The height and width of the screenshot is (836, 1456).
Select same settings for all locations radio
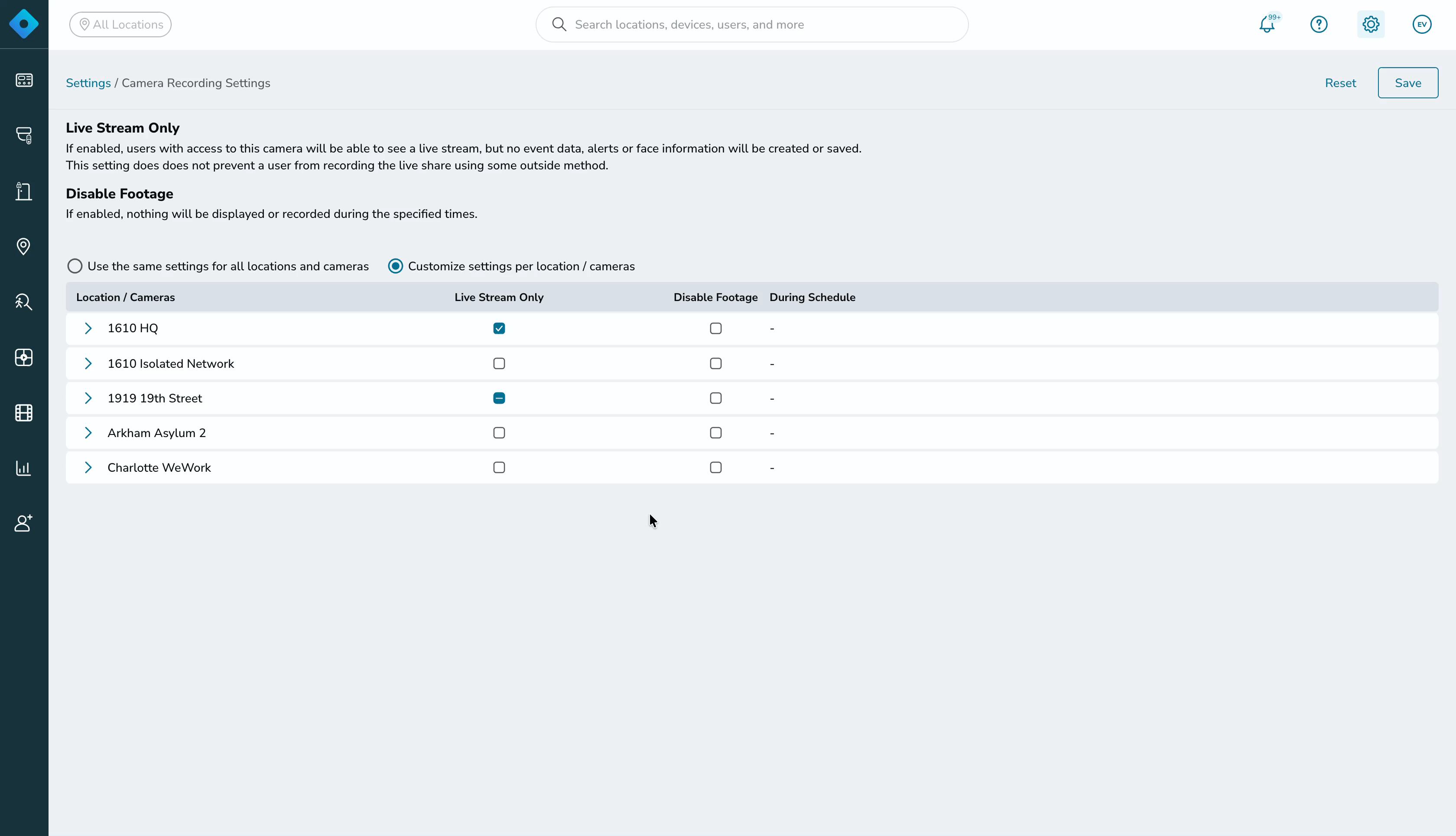(x=75, y=266)
